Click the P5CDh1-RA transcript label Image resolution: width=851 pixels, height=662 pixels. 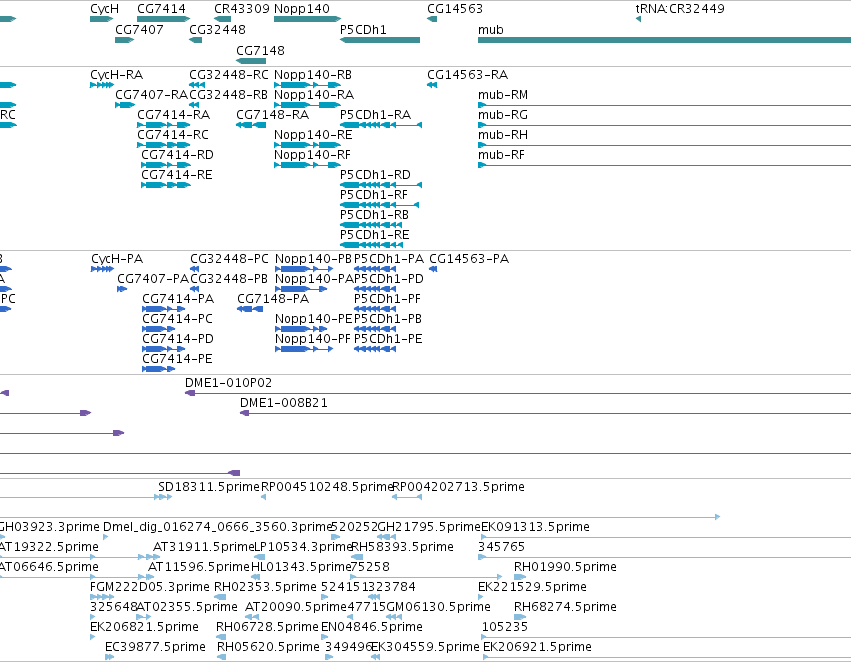coord(375,115)
